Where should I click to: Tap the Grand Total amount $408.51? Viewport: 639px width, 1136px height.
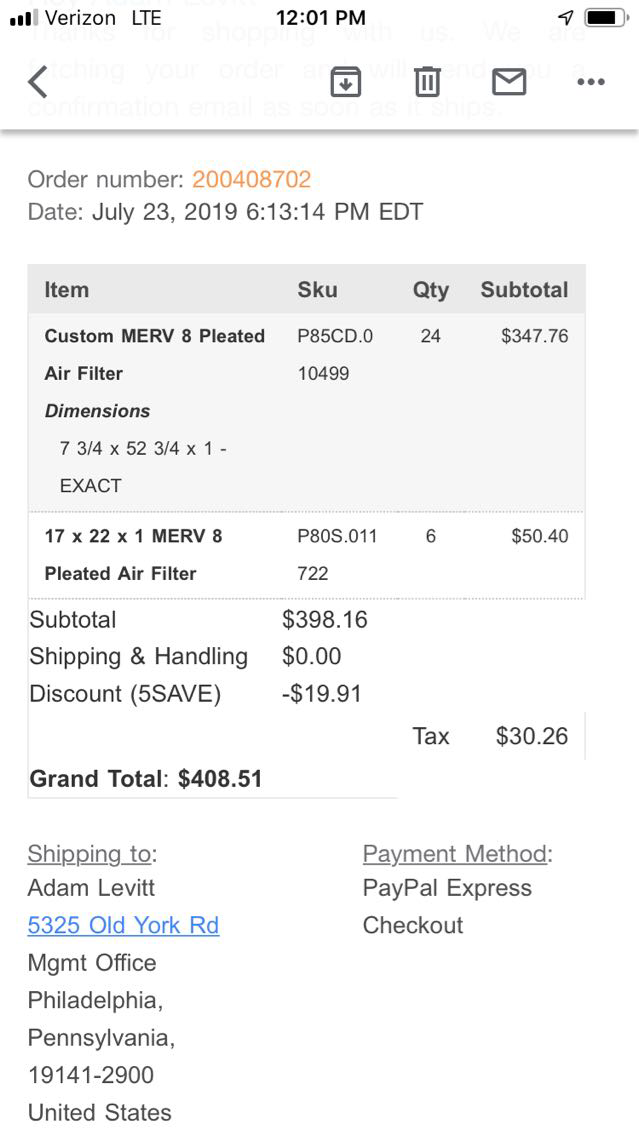[x=220, y=779]
